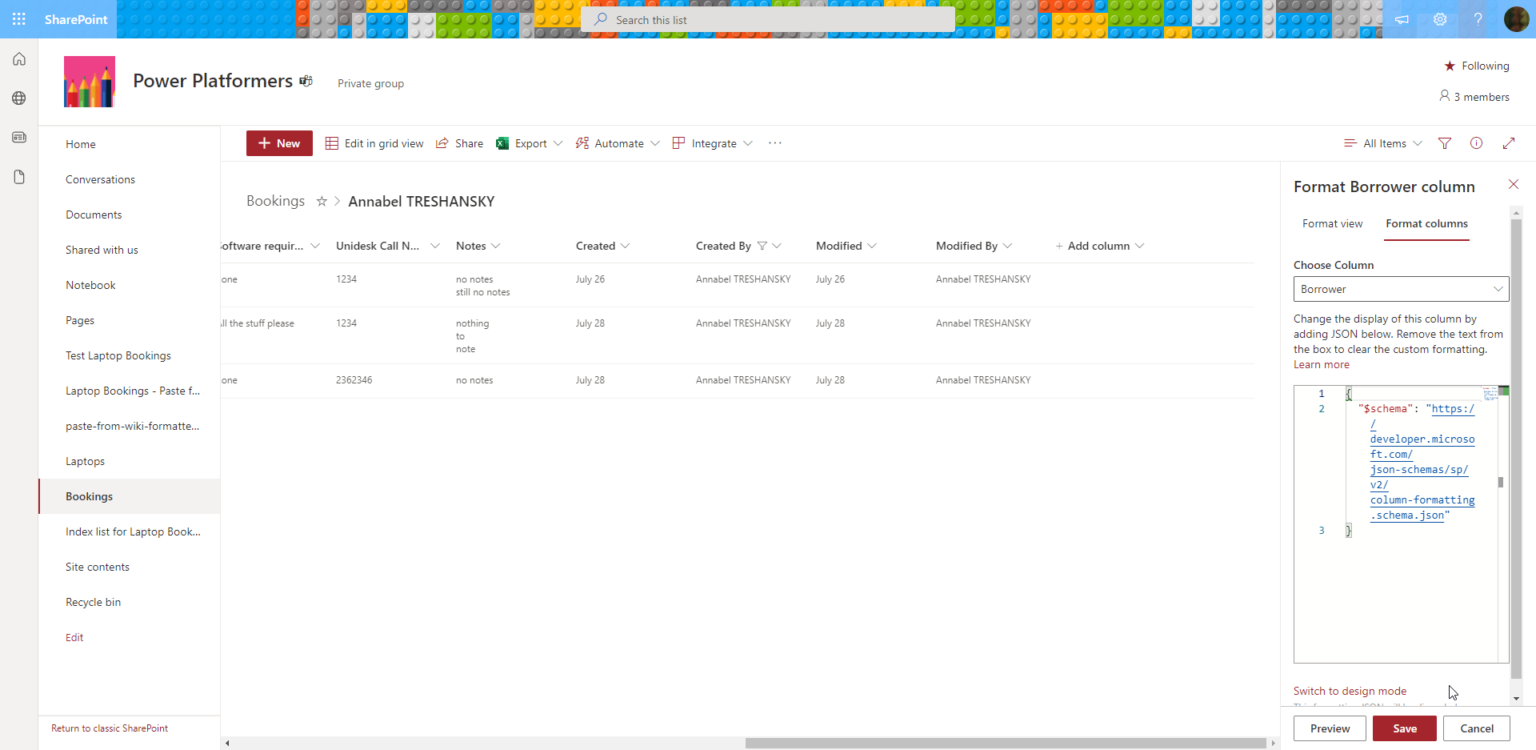Open the filter pane funnel icon
This screenshot has width=1536, height=750.
(x=1444, y=143)
